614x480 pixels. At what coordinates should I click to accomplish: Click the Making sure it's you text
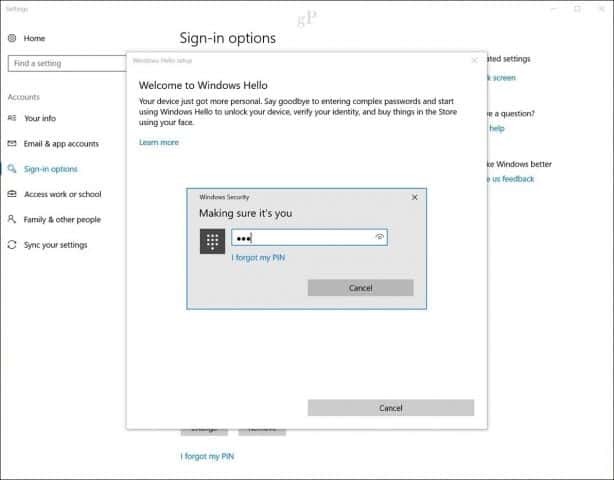[x=246, y=213]
